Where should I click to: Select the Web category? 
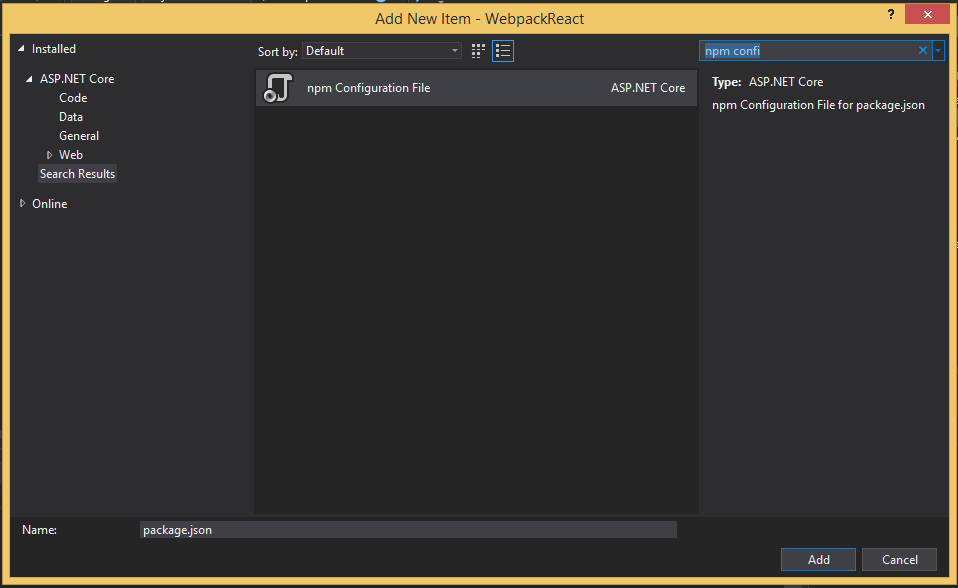71,155
